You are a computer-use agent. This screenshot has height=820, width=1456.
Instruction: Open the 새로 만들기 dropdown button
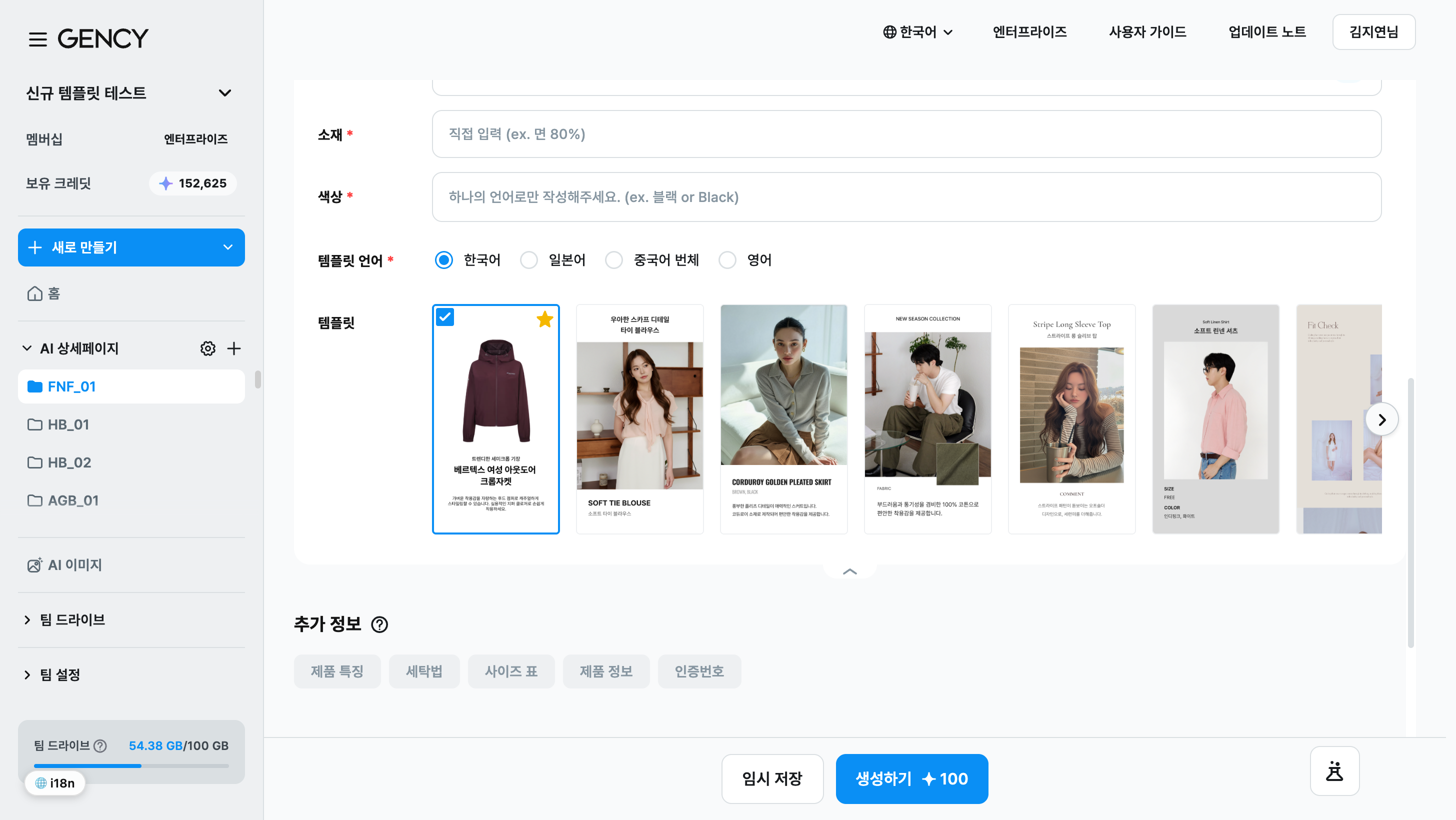pyautogui.click(x=131, y=247)
